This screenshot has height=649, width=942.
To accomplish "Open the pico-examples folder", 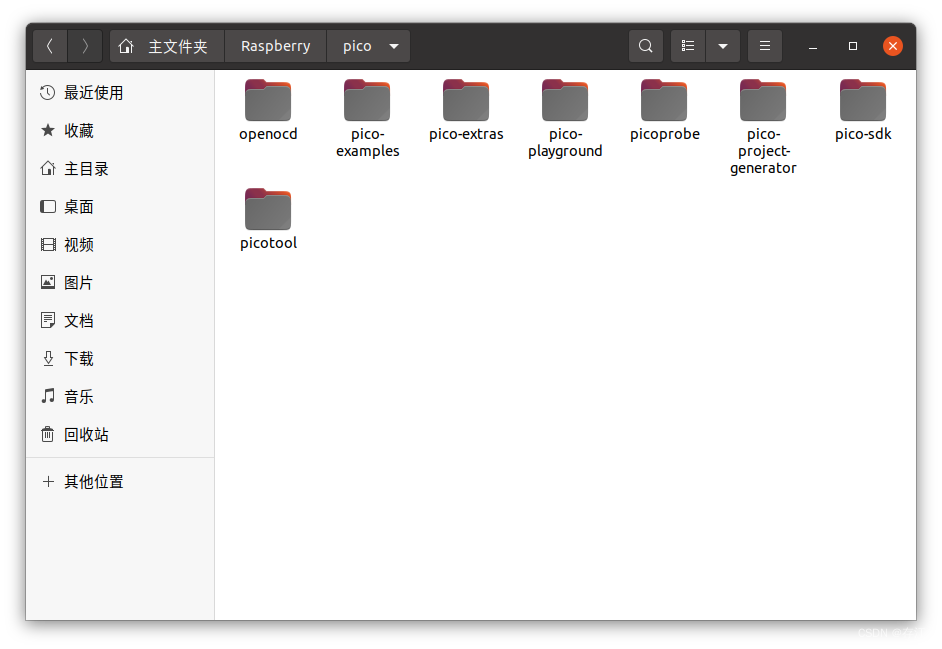I will click(x=367, y=100).
